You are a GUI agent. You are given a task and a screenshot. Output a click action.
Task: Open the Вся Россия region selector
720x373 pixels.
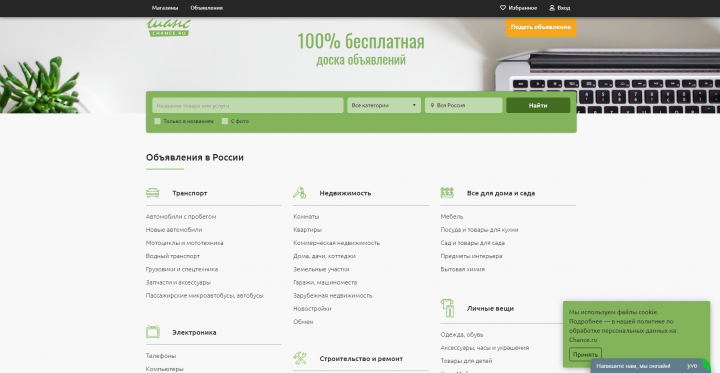(463, 105)
